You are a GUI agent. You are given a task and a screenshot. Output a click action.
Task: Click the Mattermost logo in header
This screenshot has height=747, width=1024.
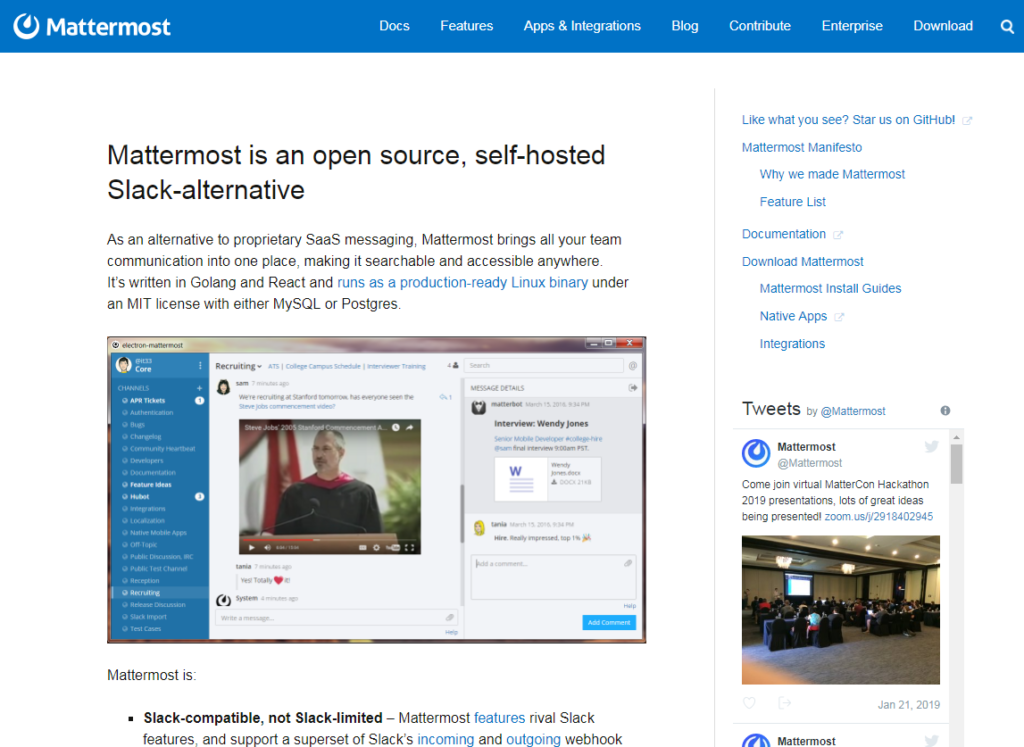click(x=92, y=26)
